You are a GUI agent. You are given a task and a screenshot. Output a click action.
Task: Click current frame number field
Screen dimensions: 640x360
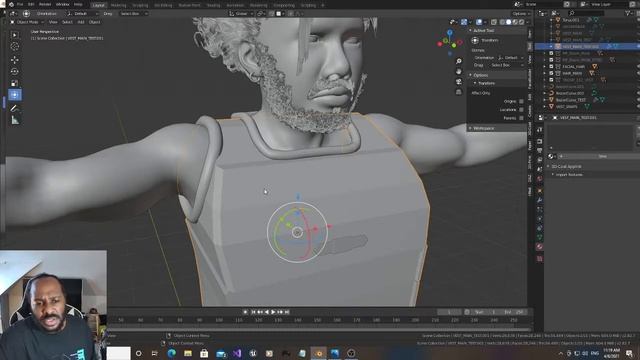(x=449, y=312)
